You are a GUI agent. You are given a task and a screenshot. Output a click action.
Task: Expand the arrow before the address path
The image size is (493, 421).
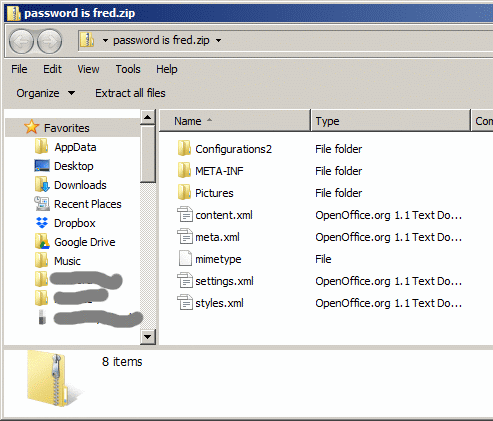click(105, 41)
